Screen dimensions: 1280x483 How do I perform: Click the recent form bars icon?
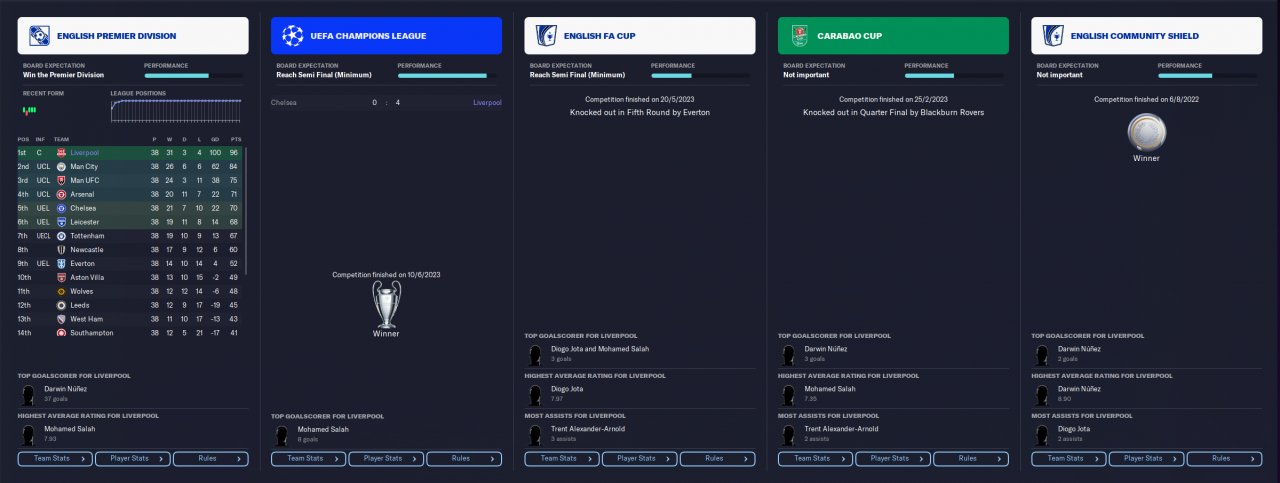30,109
